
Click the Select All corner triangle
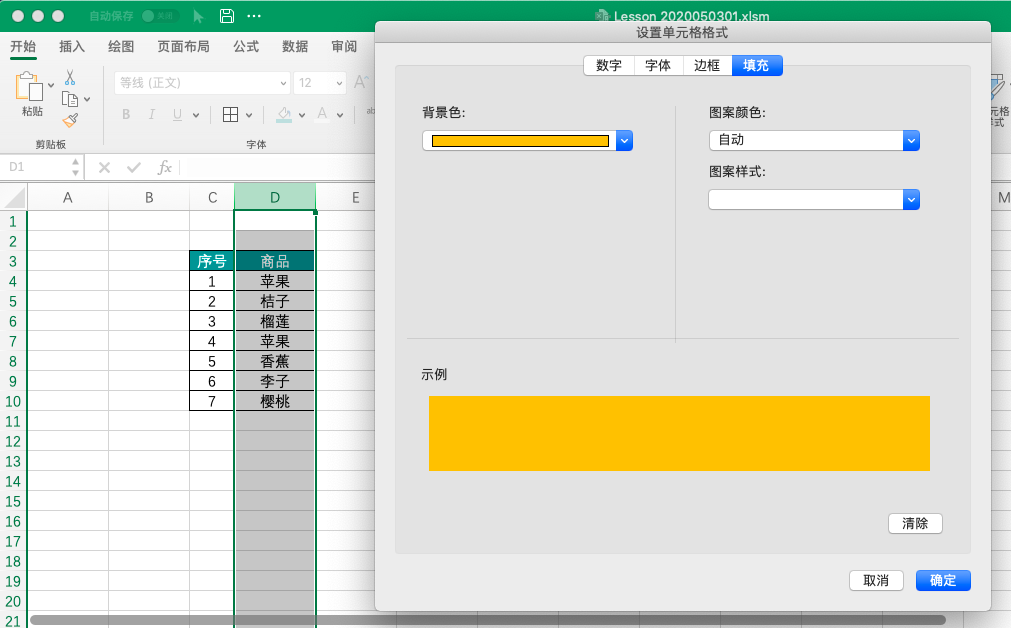tap(15, 197)
